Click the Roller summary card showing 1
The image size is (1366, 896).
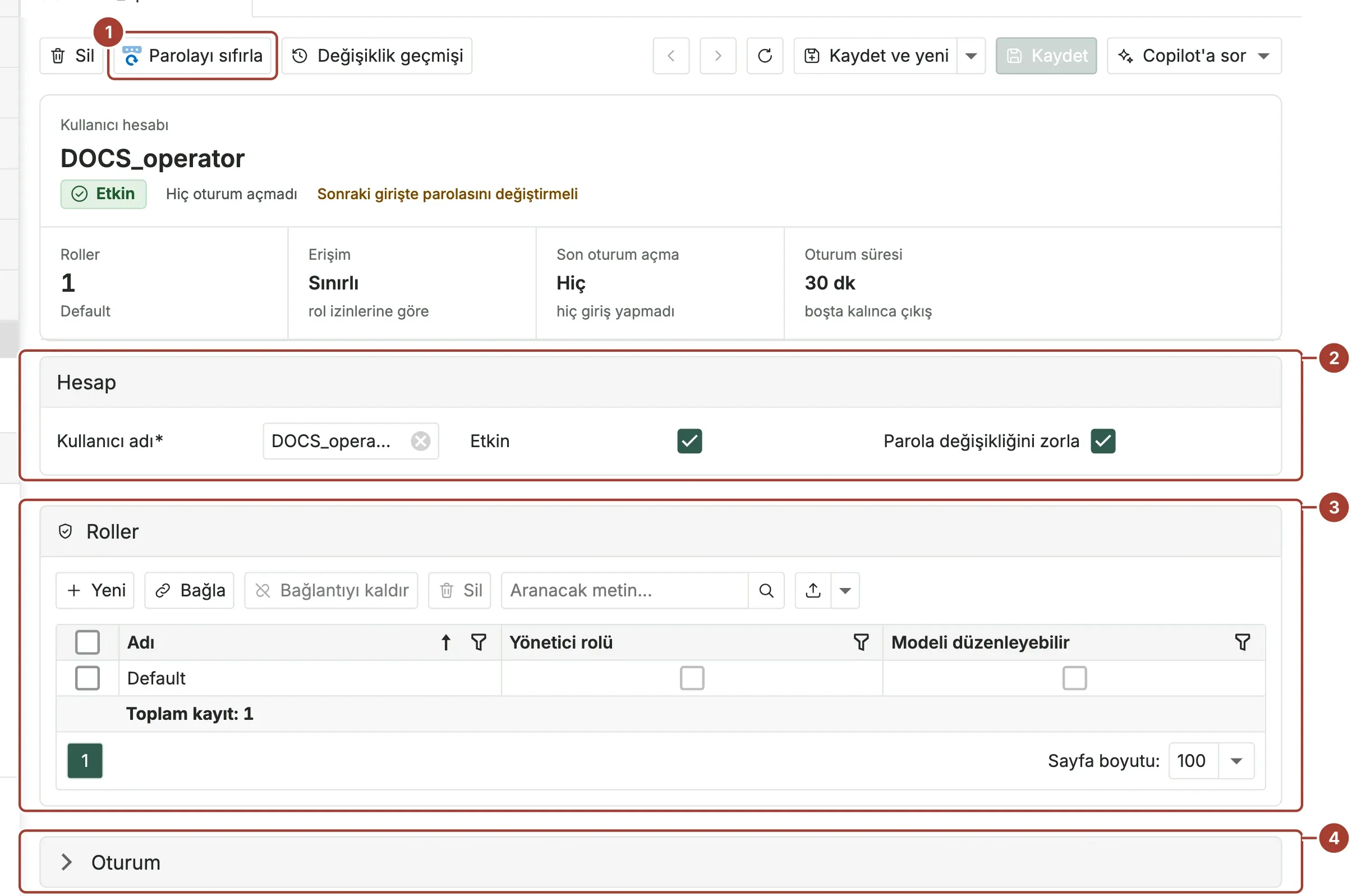coord(164,283)
